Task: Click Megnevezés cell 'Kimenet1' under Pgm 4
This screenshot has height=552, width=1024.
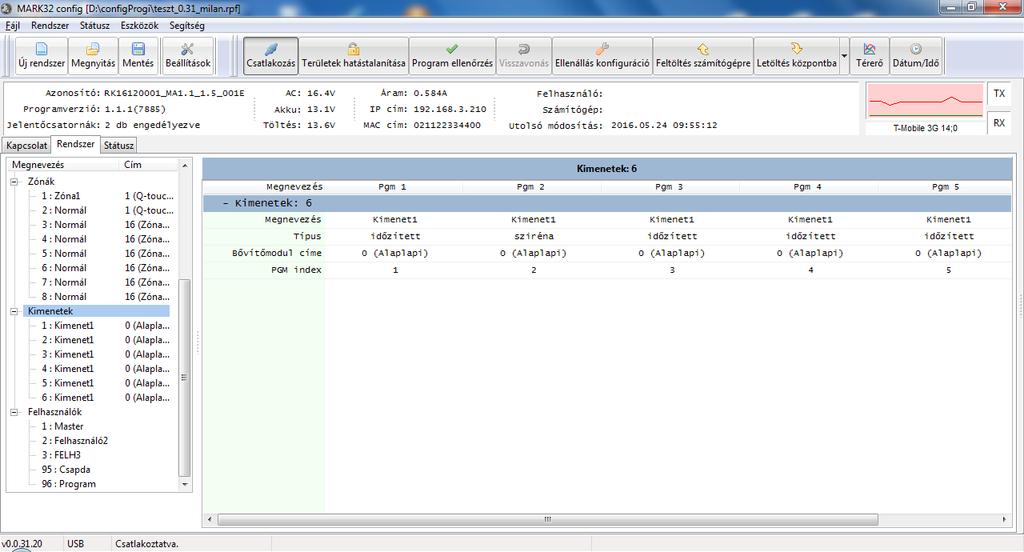Action: [x=810, y=219]
